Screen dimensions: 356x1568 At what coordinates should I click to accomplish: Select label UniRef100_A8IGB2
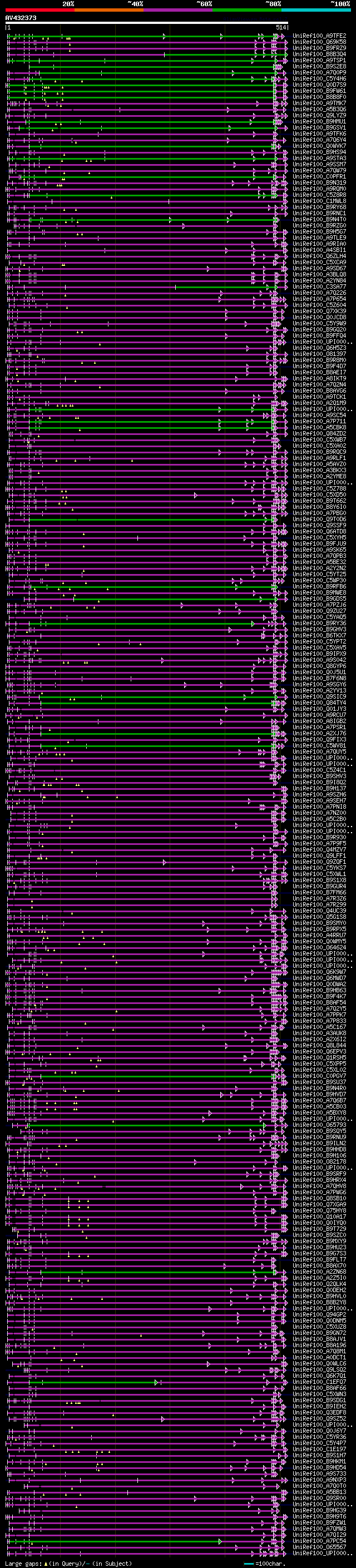(319, 721)
